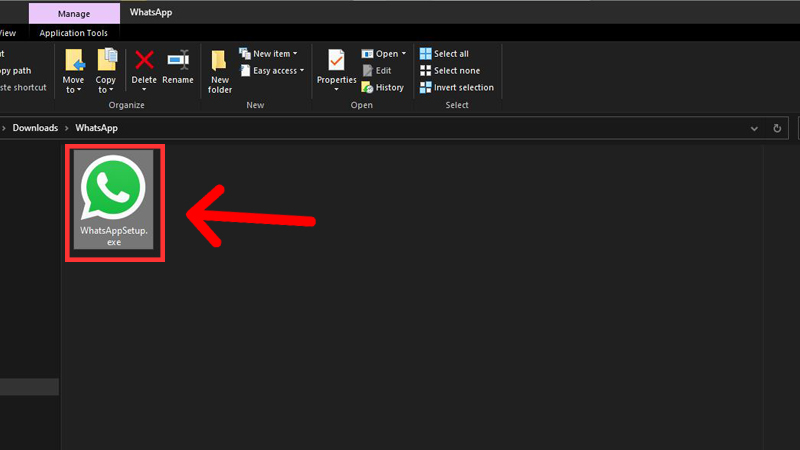
Task: Expand the Open button dropdown arrow
Action: coord(404,54)
